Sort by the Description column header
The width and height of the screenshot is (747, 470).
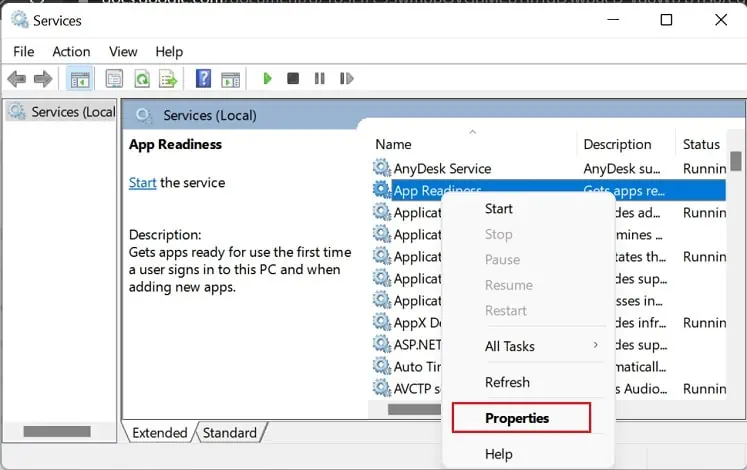pyautogui.click(x=617, y=144)
